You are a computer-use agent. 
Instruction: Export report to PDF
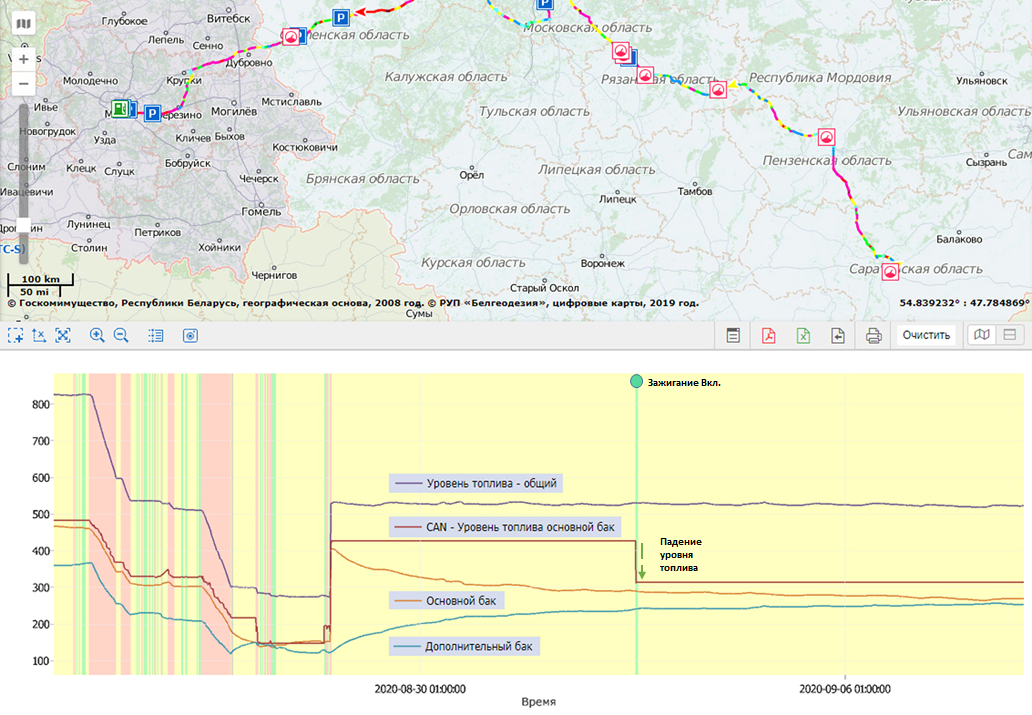[x=769, y=336]
